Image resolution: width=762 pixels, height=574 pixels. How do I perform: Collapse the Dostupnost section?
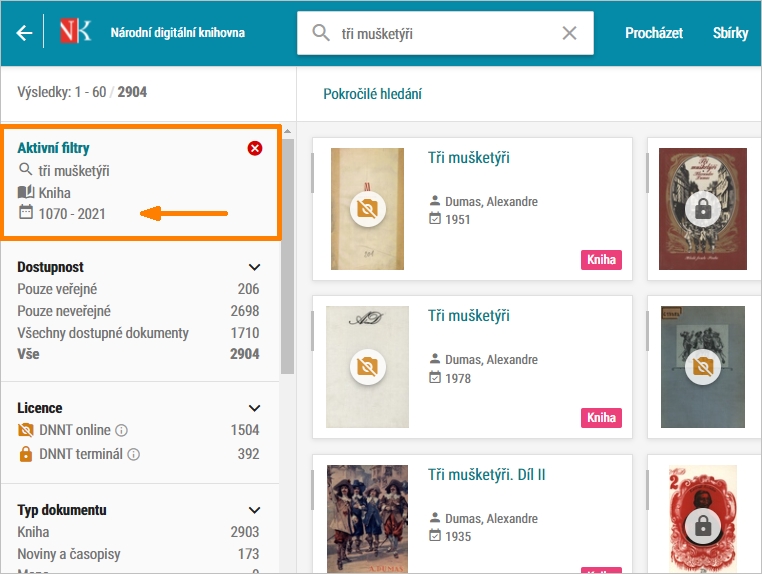click(x=254, y=267)
